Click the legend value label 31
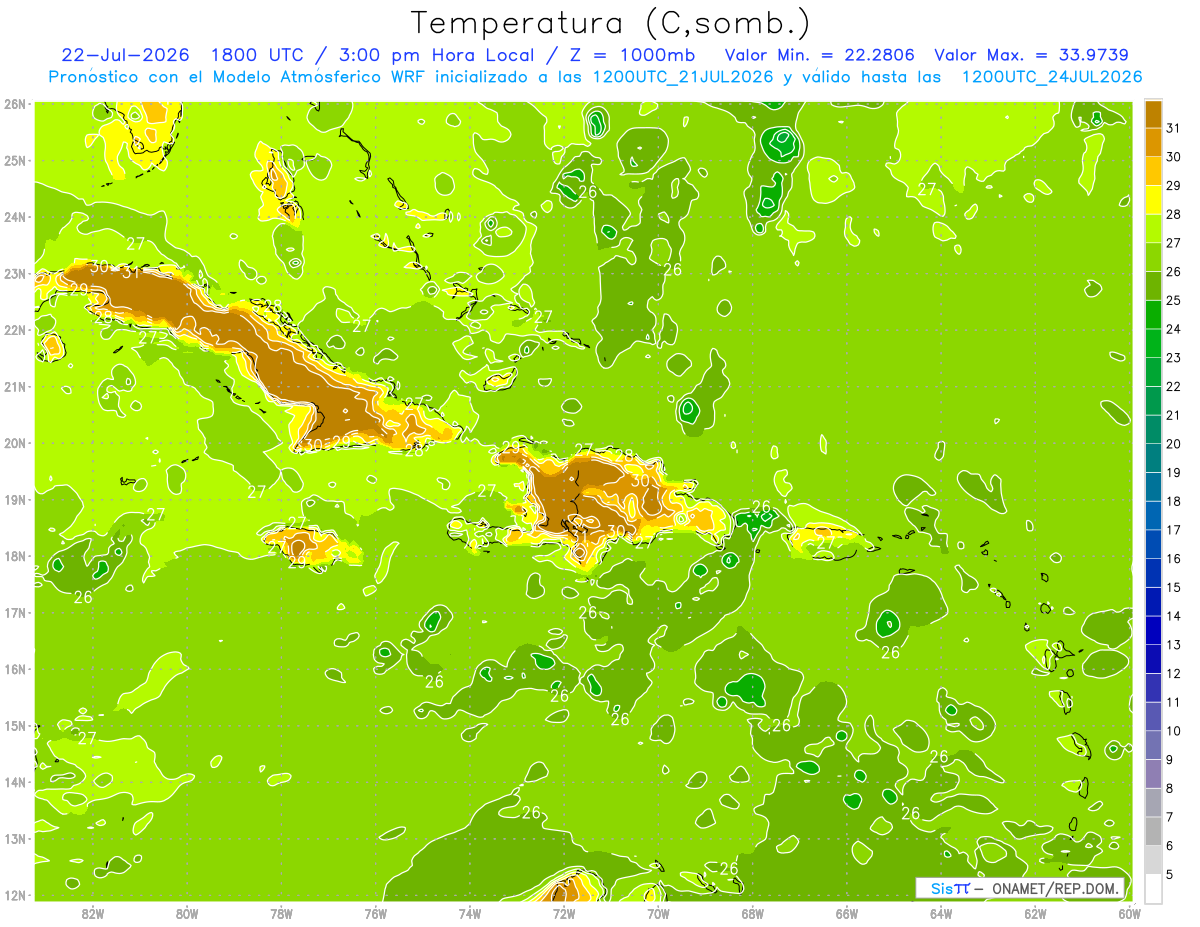This screenshot has height=927, width=1200. pyautogui.click(x=1173, y=127)
